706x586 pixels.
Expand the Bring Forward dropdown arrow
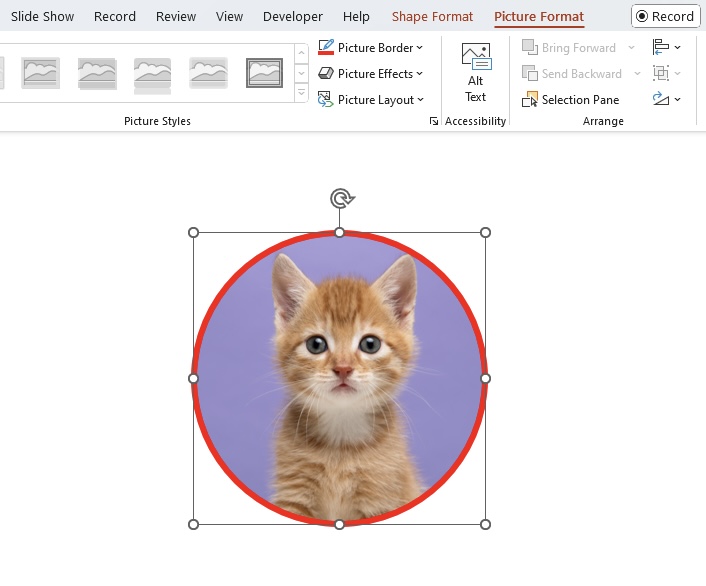pos(631,48)
